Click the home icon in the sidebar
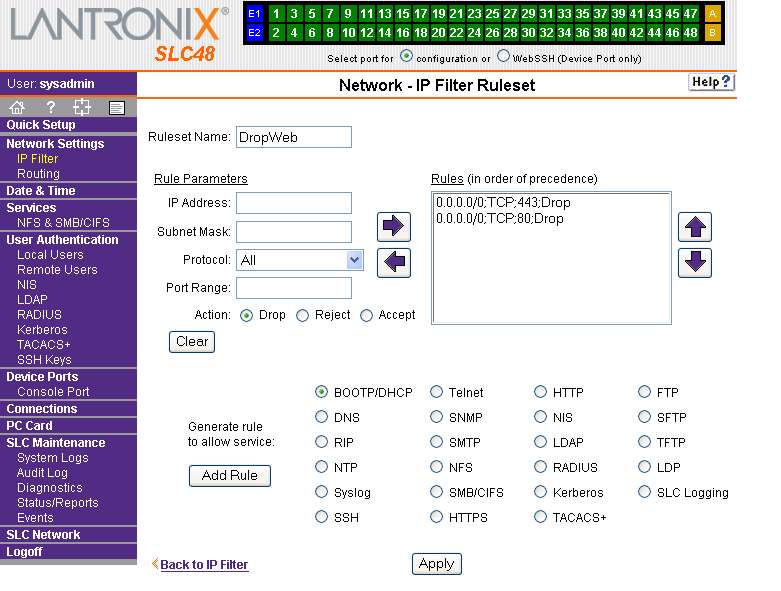The image size is (781, 591). [x=17, y=107]
